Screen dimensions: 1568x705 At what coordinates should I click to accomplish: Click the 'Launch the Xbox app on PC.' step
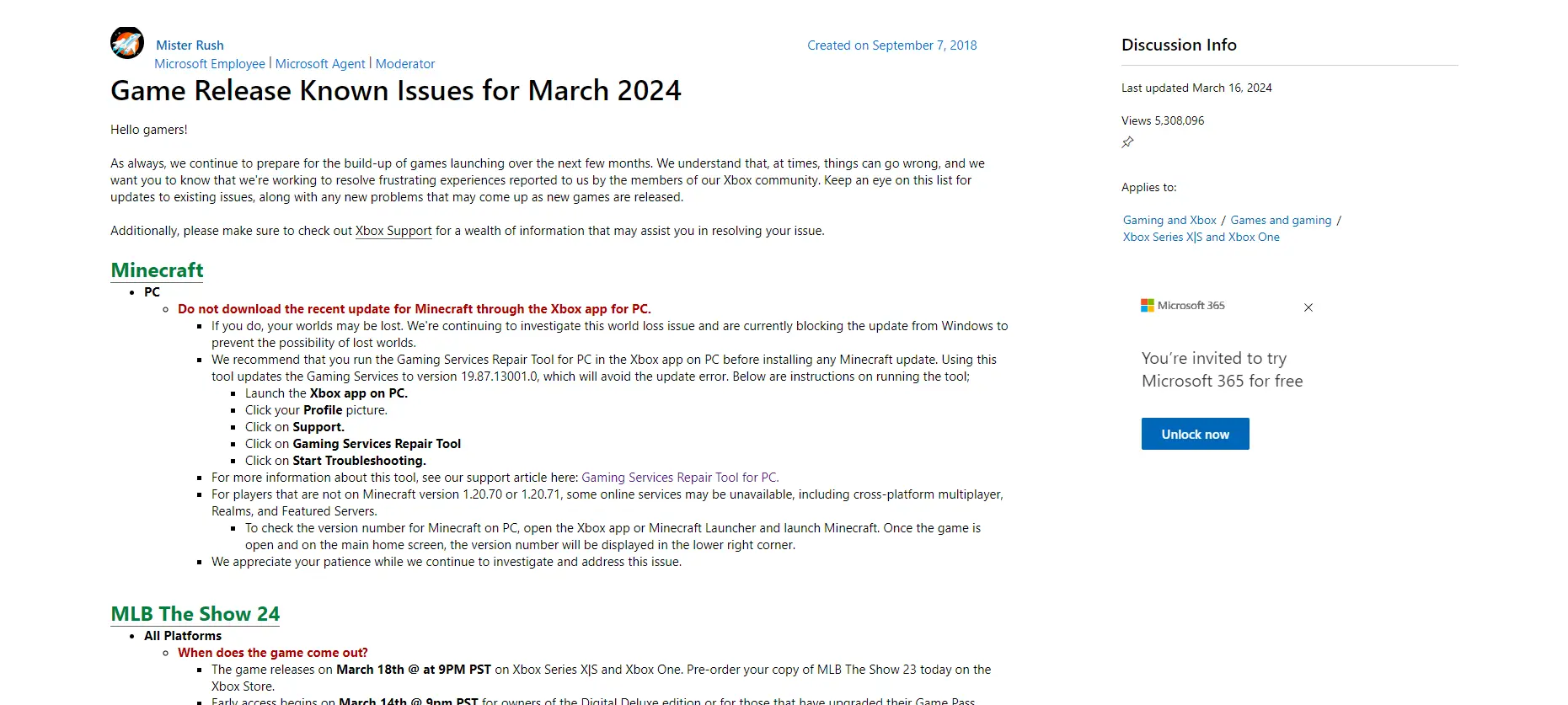point(326,393)
